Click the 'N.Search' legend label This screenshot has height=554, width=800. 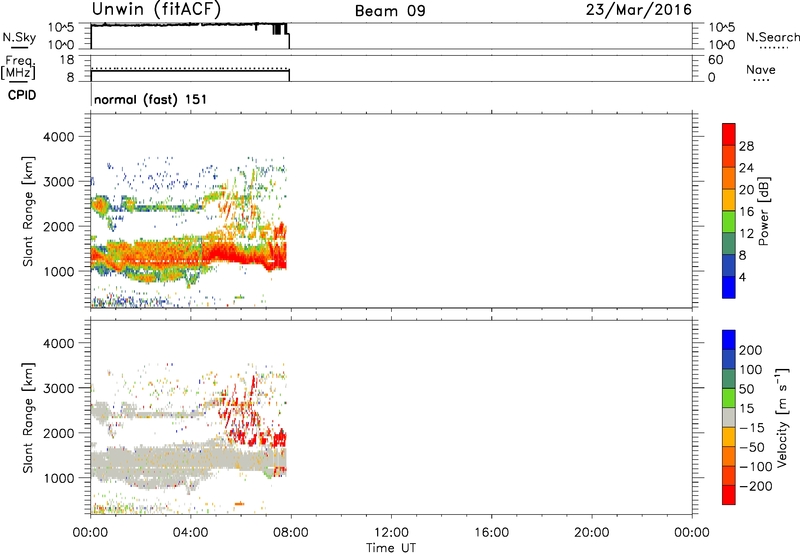click(x=773, y=37)
